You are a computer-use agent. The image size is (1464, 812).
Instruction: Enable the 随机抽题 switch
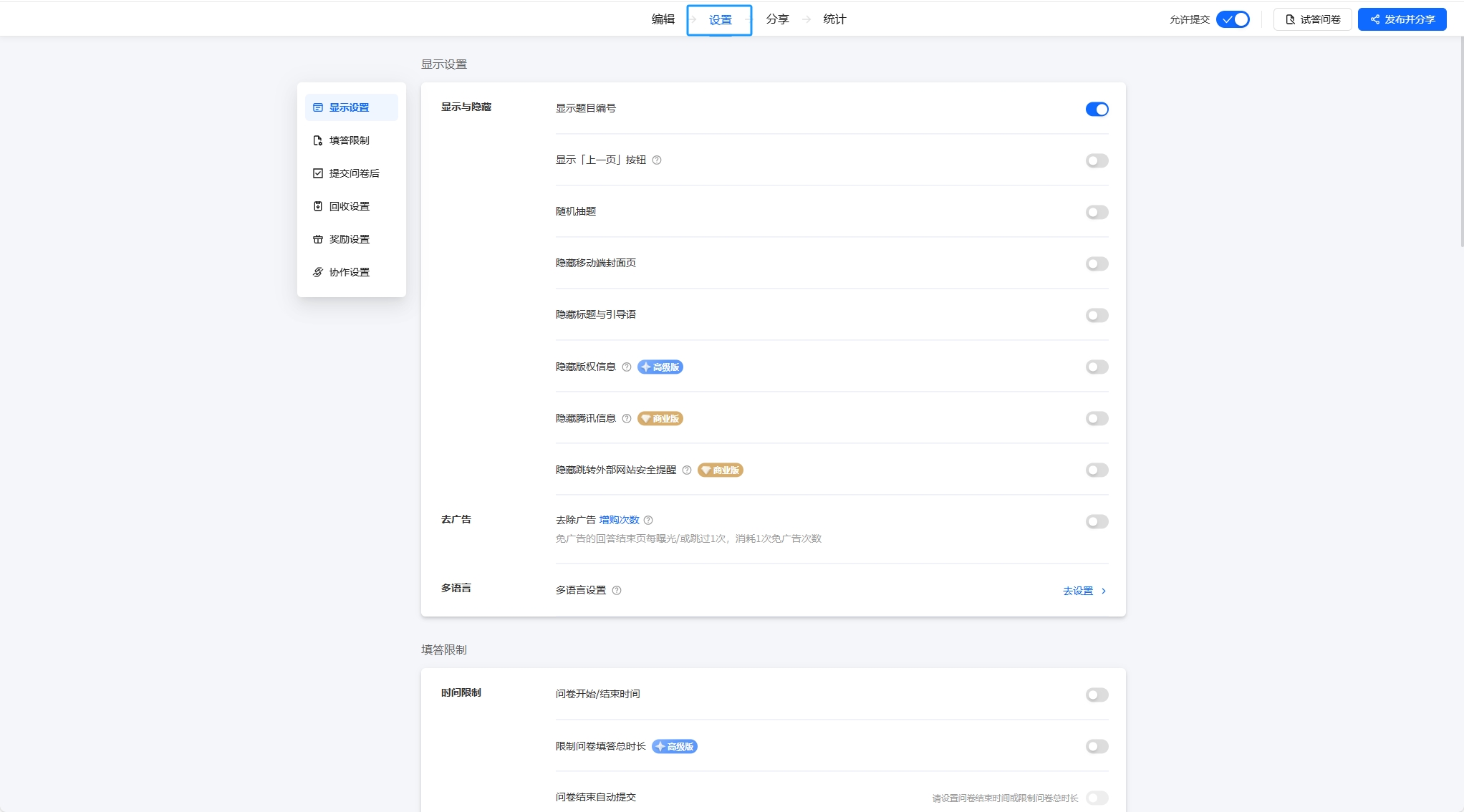click(1097, 212)
